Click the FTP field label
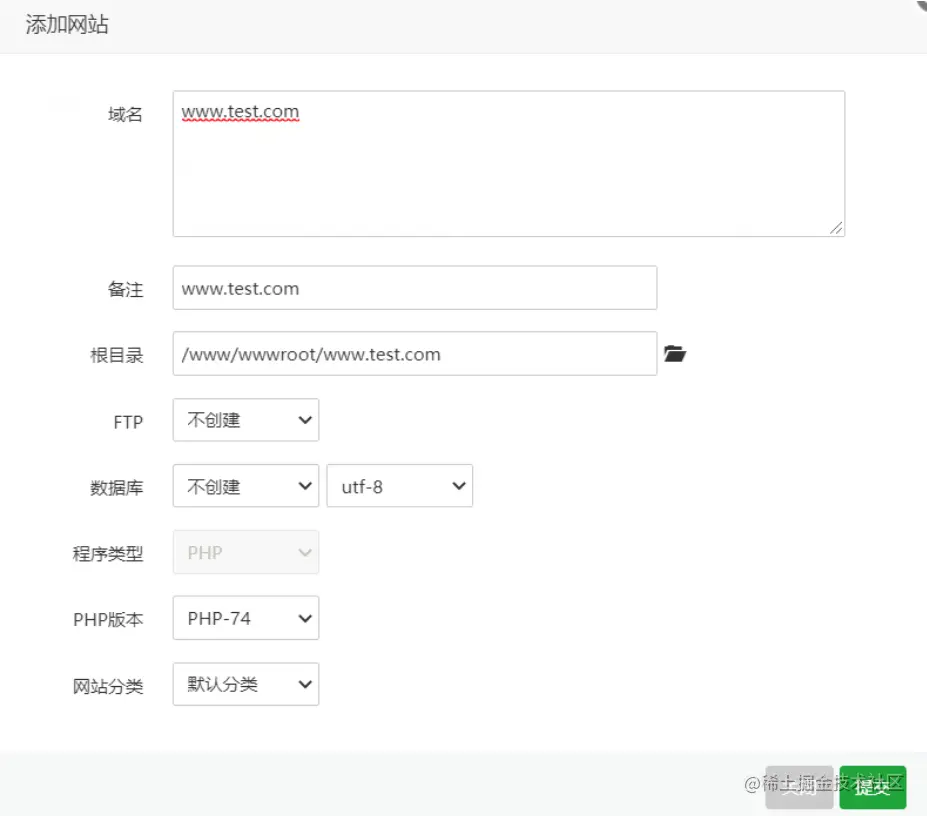Viewport: 927px width, 816px height. click(128, 422)
